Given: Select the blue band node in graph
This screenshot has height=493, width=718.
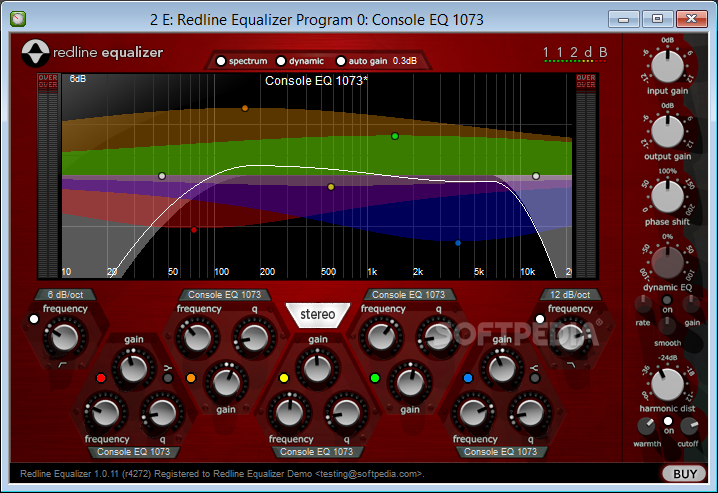Looking at the screenshot, I should point(458,243).
